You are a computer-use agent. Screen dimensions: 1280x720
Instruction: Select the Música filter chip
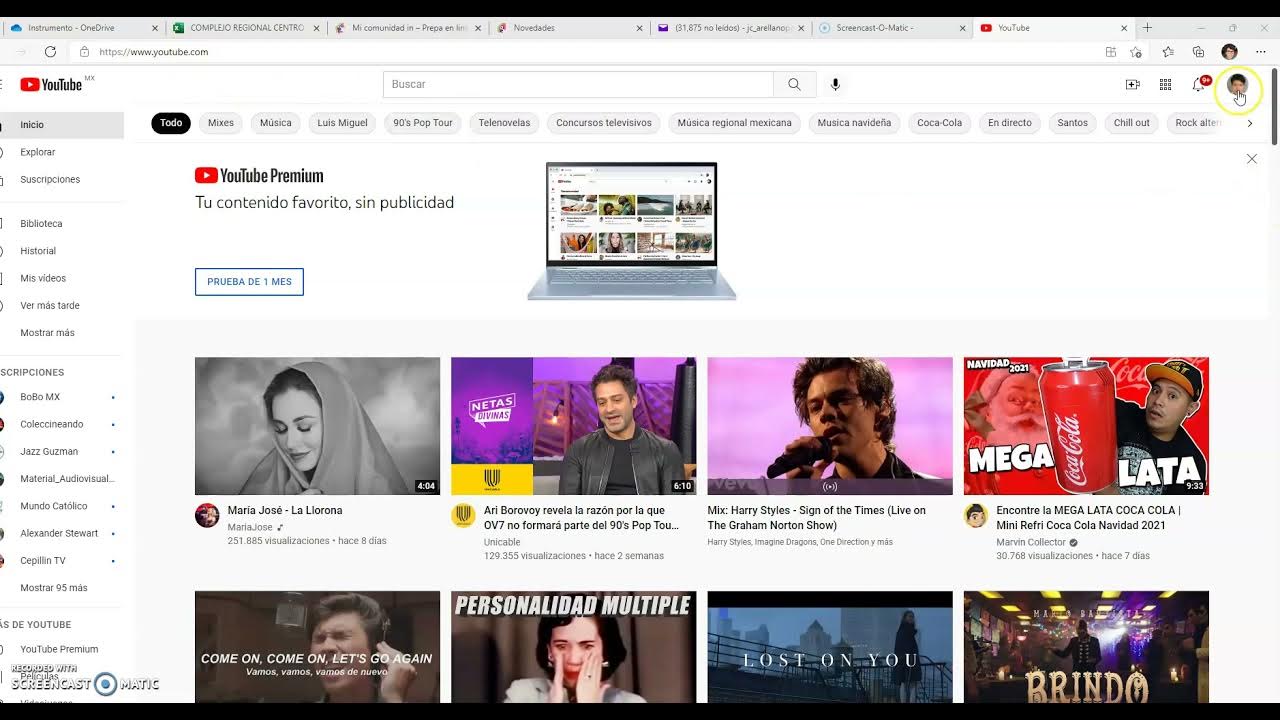coord(276,123)
